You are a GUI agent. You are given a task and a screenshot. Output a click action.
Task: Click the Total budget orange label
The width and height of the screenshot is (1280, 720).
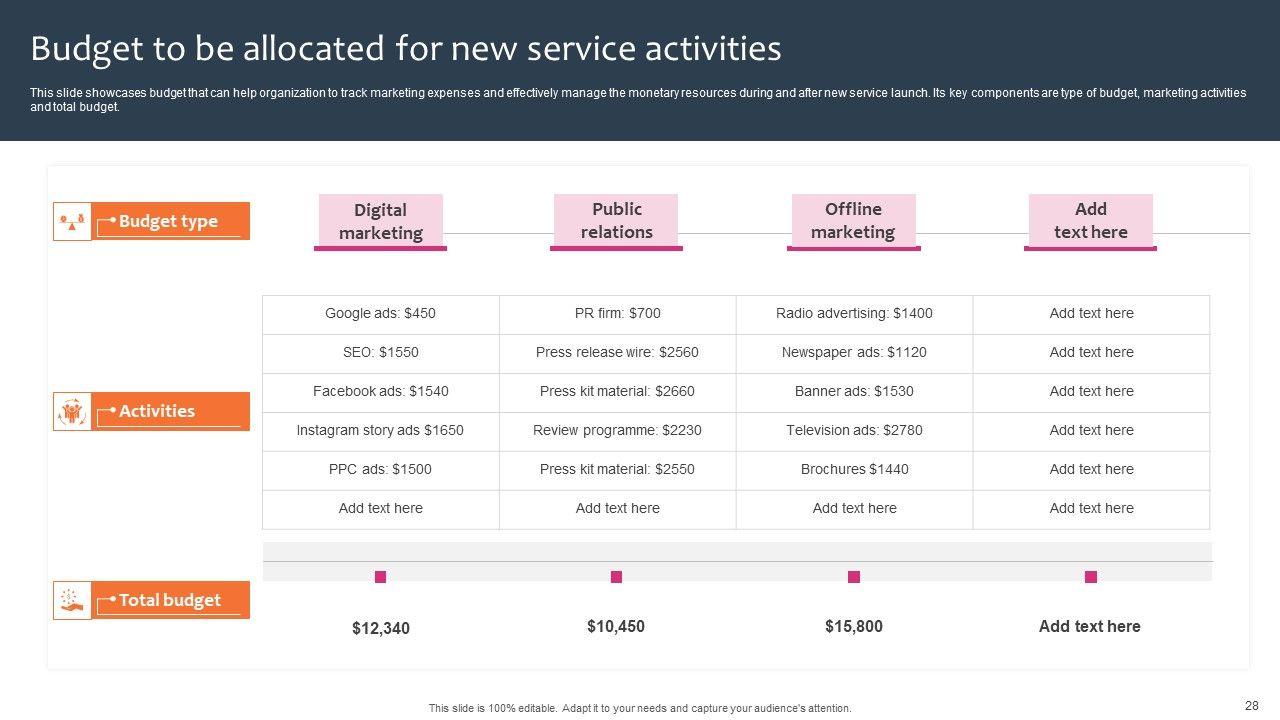click(170, 600)
